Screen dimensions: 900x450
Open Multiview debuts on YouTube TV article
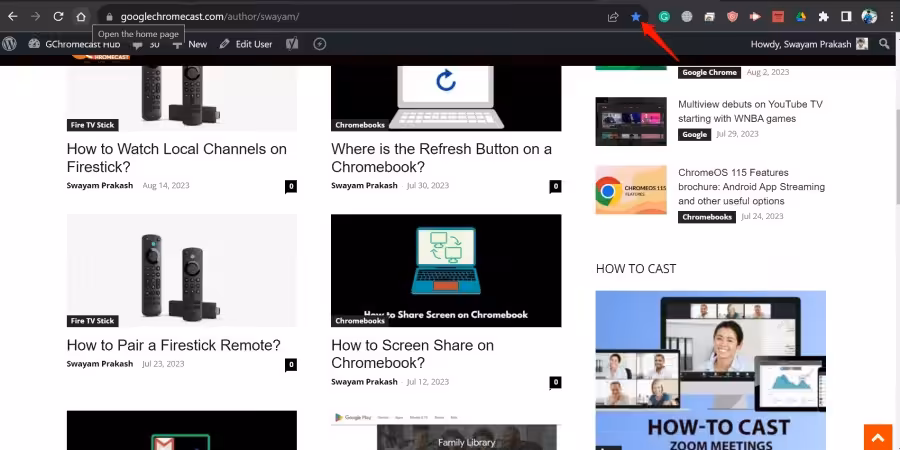pyautogui.click(x=750, y=111)
